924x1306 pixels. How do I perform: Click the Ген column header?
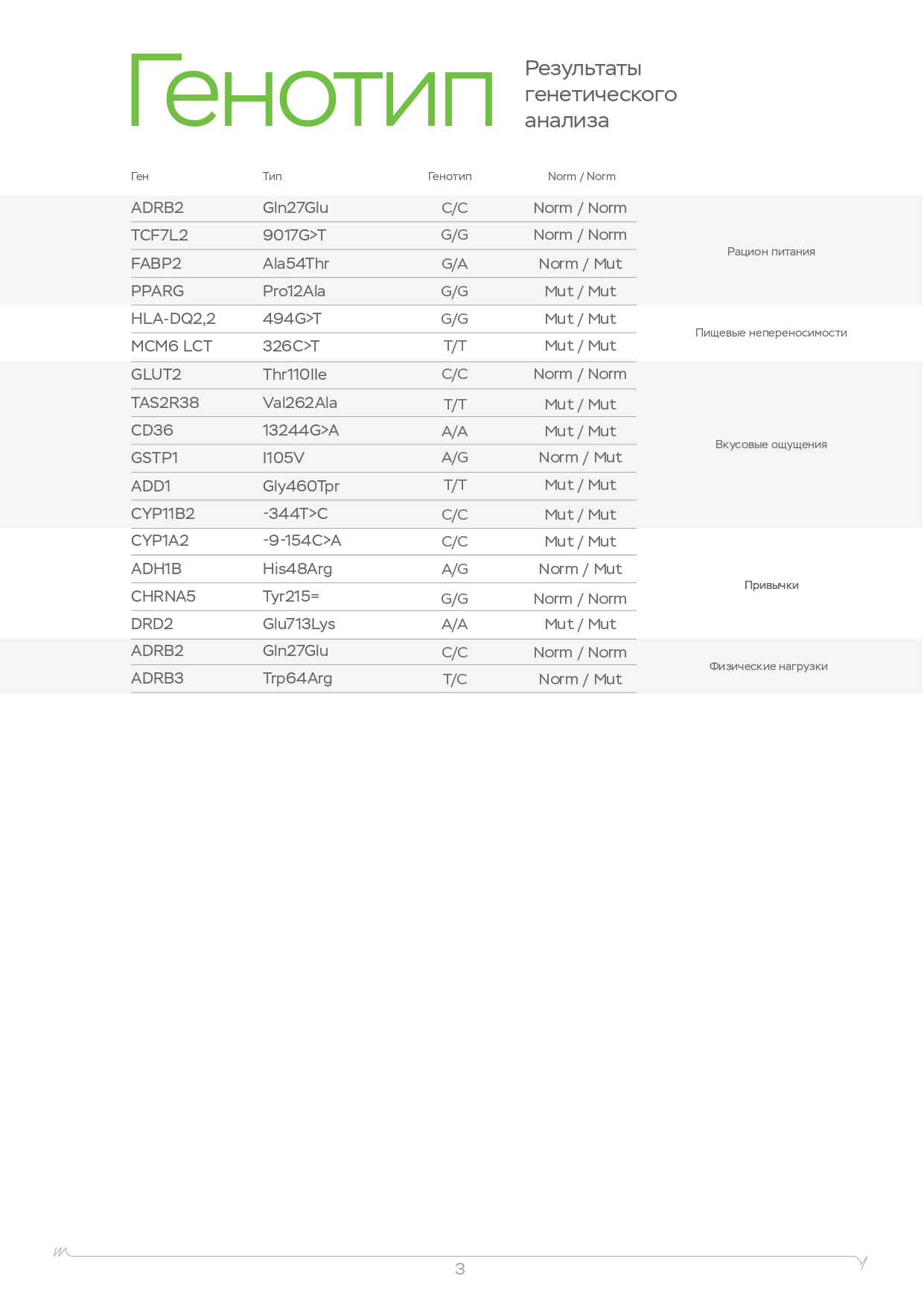(140, 176)
